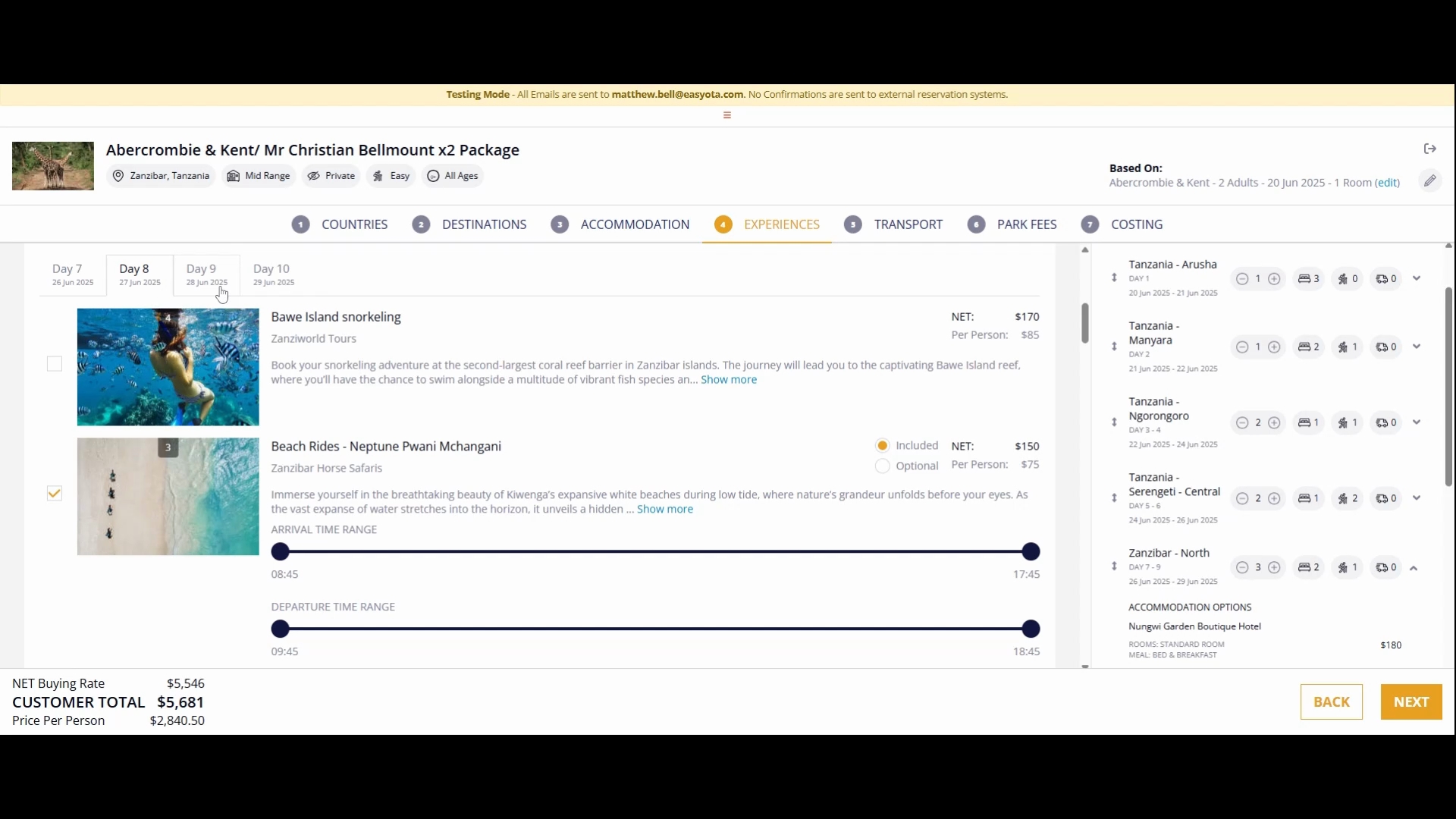
Task: Increase nights for Tanzania - Arusha
Action: pos(1274,279)
